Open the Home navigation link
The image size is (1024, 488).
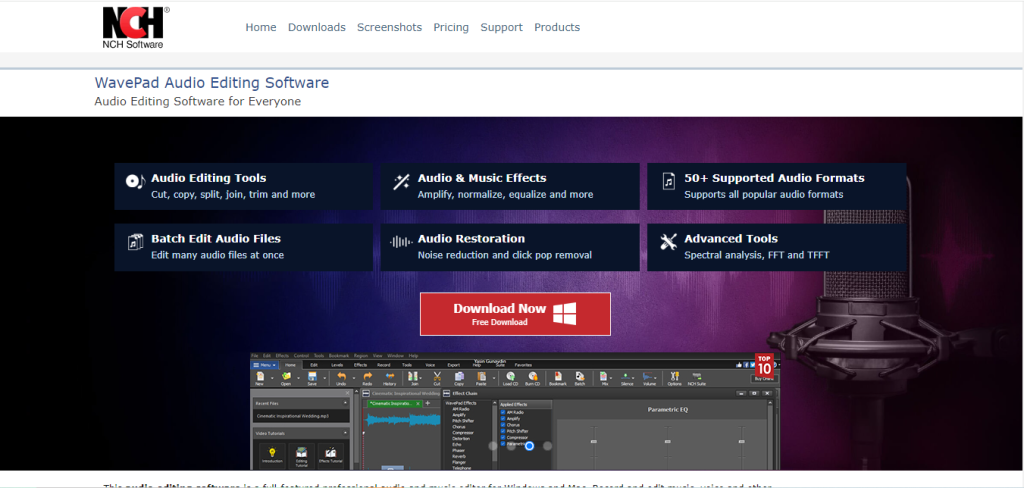click(x=261, y=27)
